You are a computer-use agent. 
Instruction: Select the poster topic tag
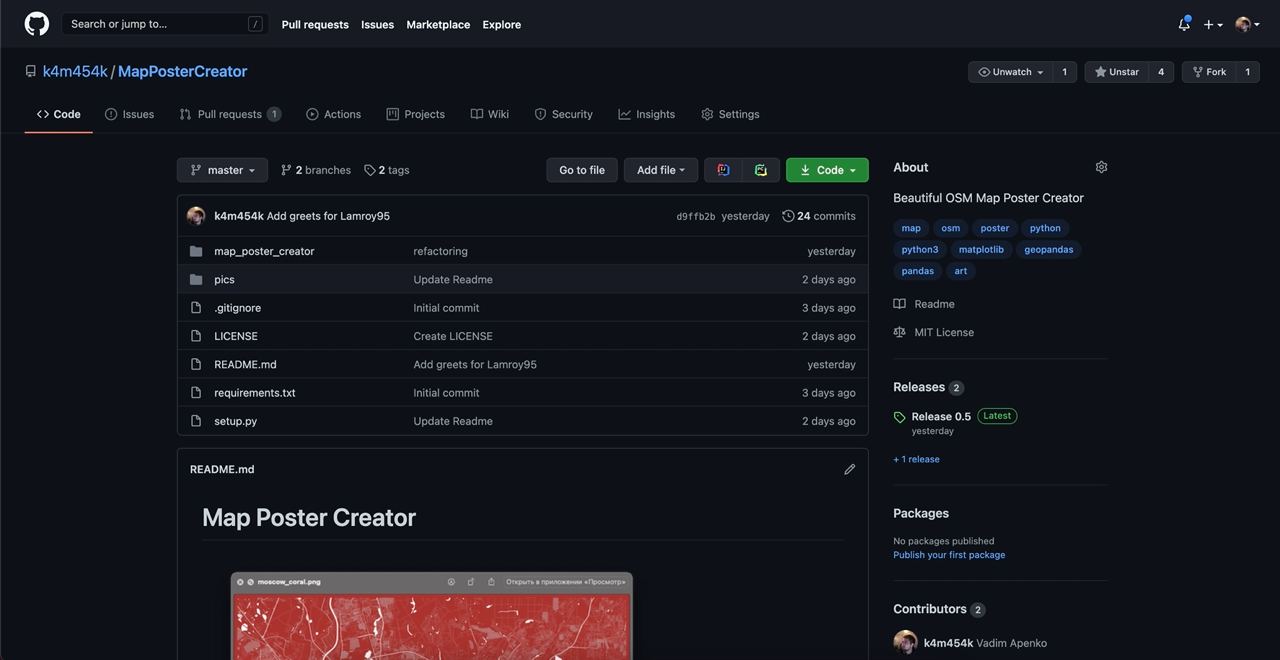pos(995,228)
